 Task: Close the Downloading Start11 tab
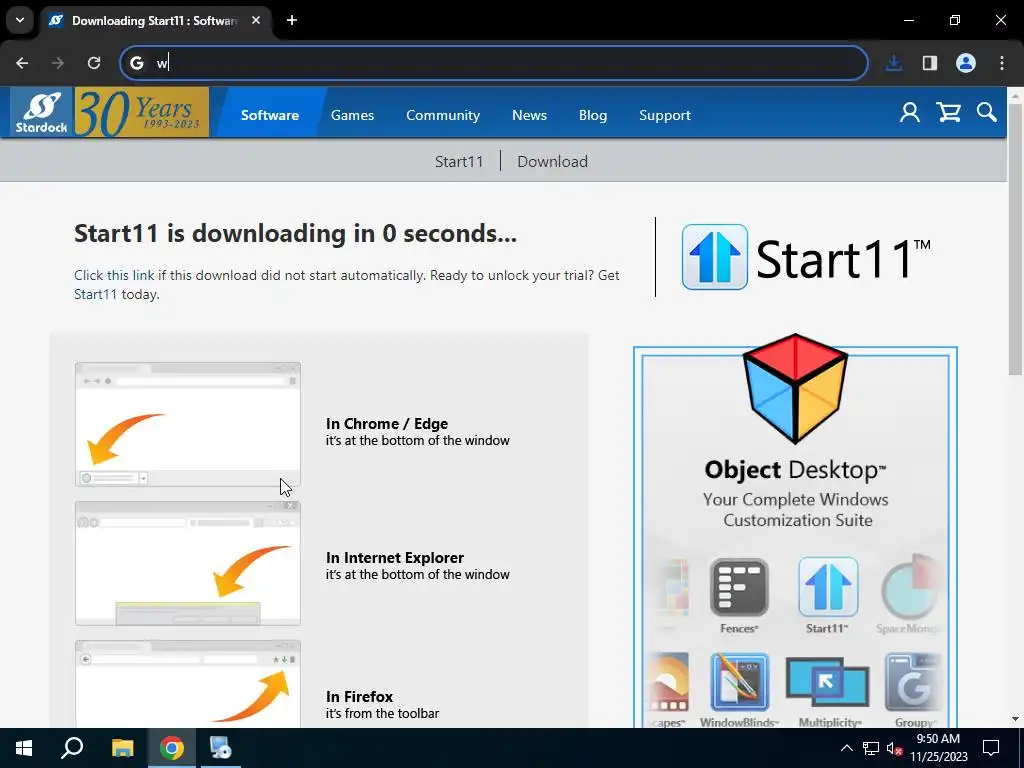click(256, 20)
